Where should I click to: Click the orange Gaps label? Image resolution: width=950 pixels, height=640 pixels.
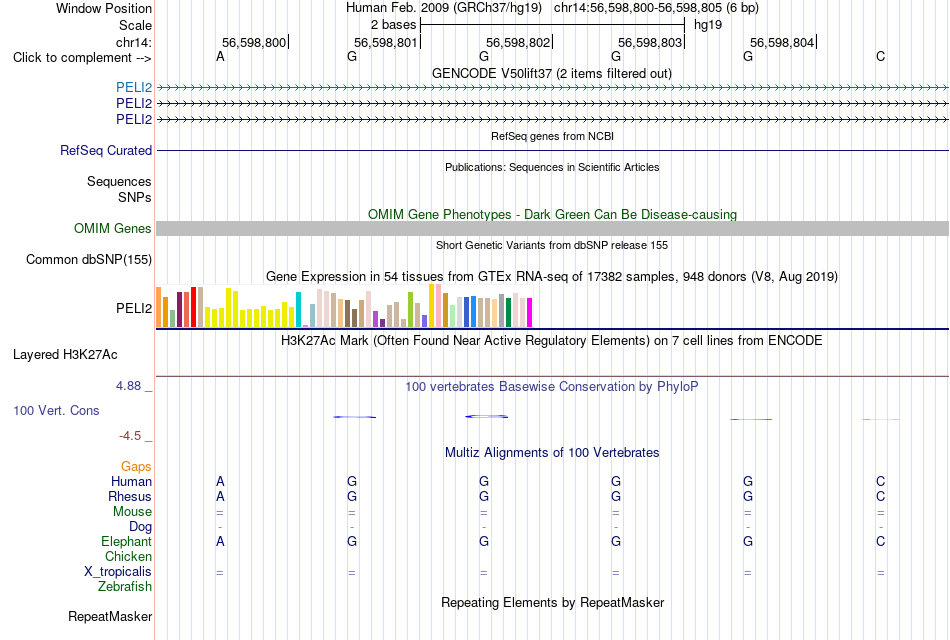pos(136,467)
